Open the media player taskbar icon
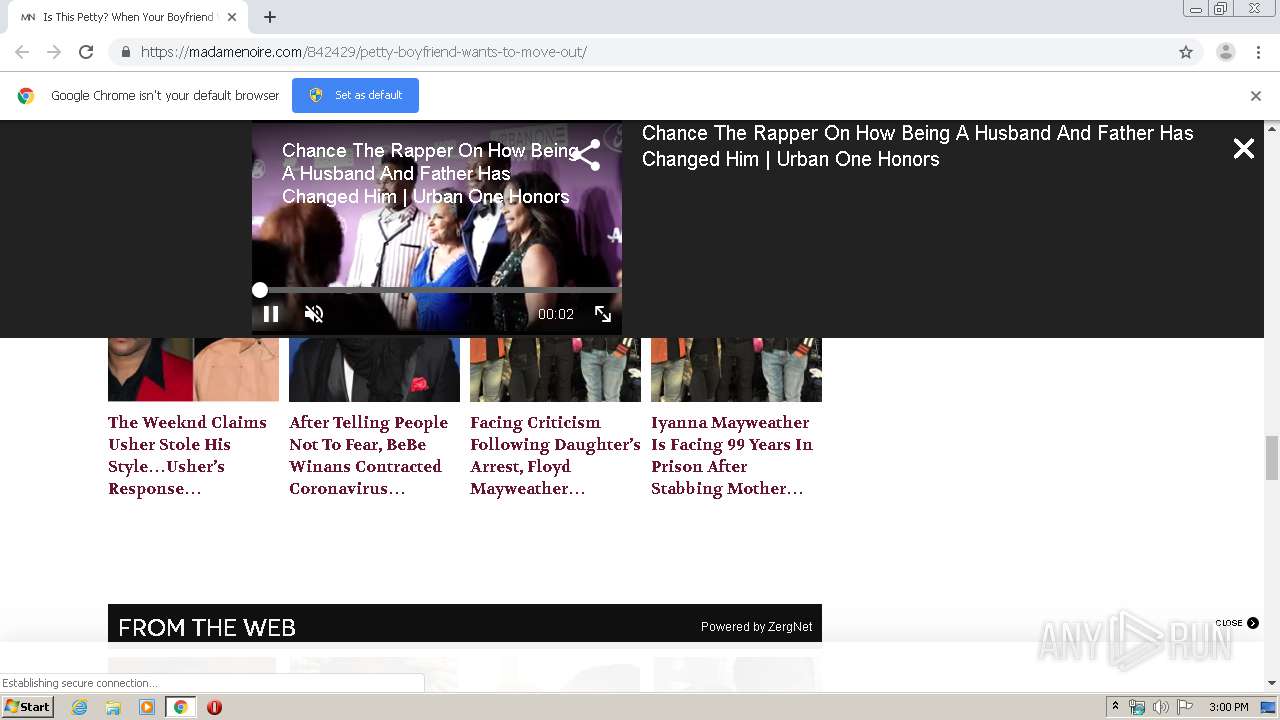The height and width of the screenshot is (720, 1280). click(x=147, y=707)
